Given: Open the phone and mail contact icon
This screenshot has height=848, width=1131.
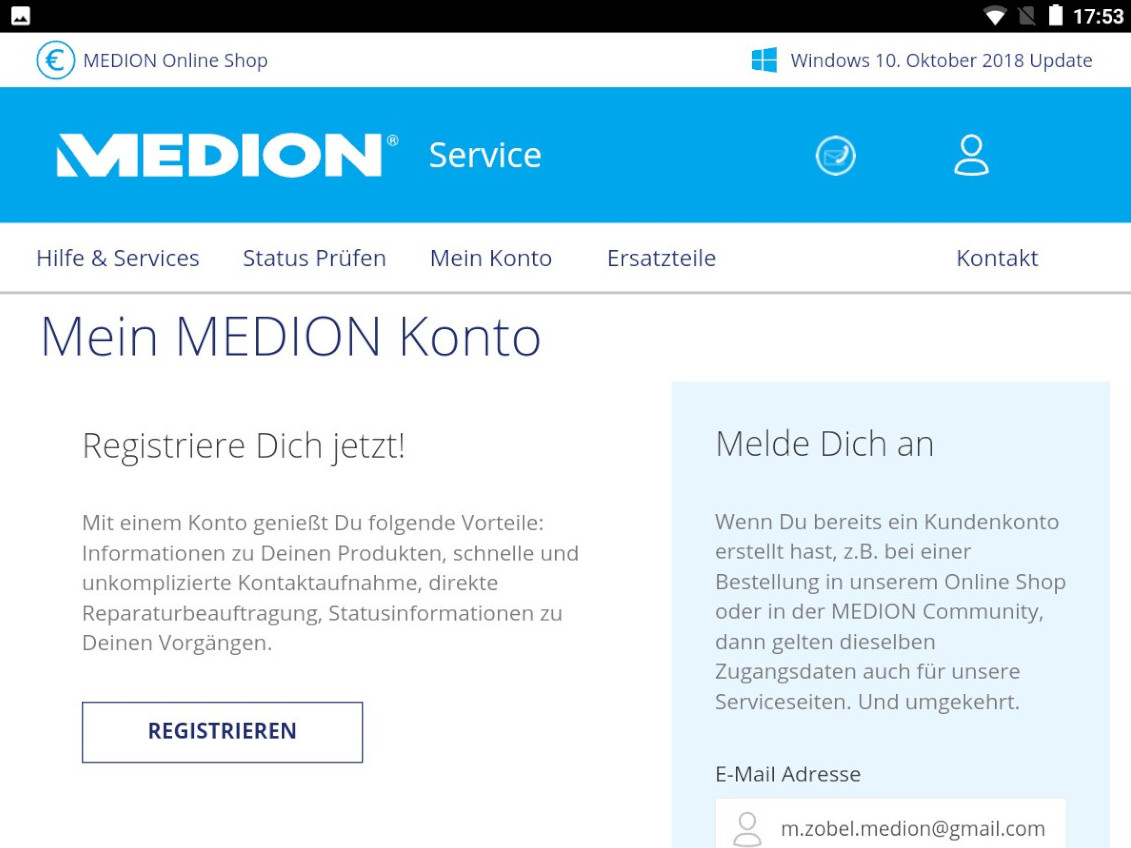Looking at the screenshot, I should pos(835,156).
